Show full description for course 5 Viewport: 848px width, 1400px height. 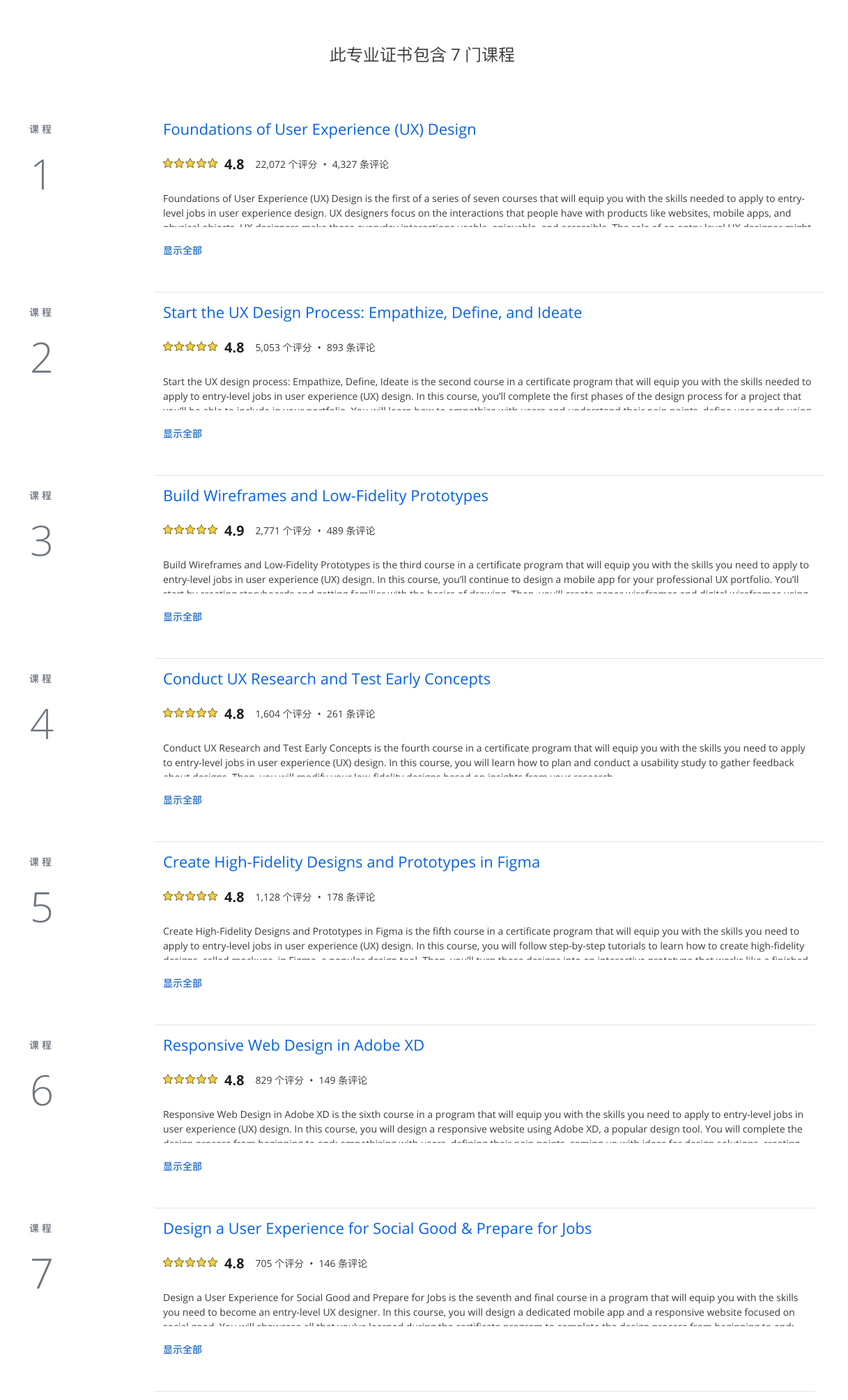[x=183, y=983]
